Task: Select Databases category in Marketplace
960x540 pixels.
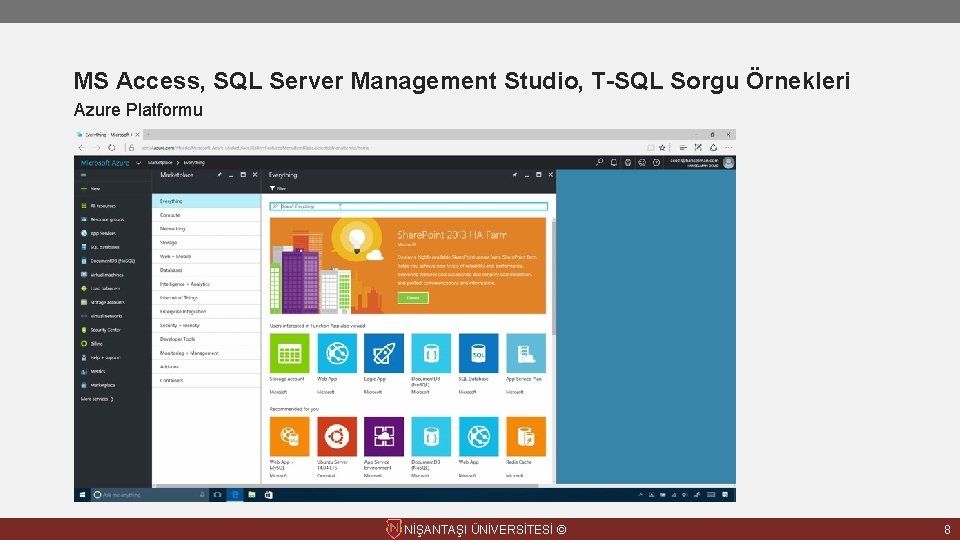Action: (x=206, y=270)
